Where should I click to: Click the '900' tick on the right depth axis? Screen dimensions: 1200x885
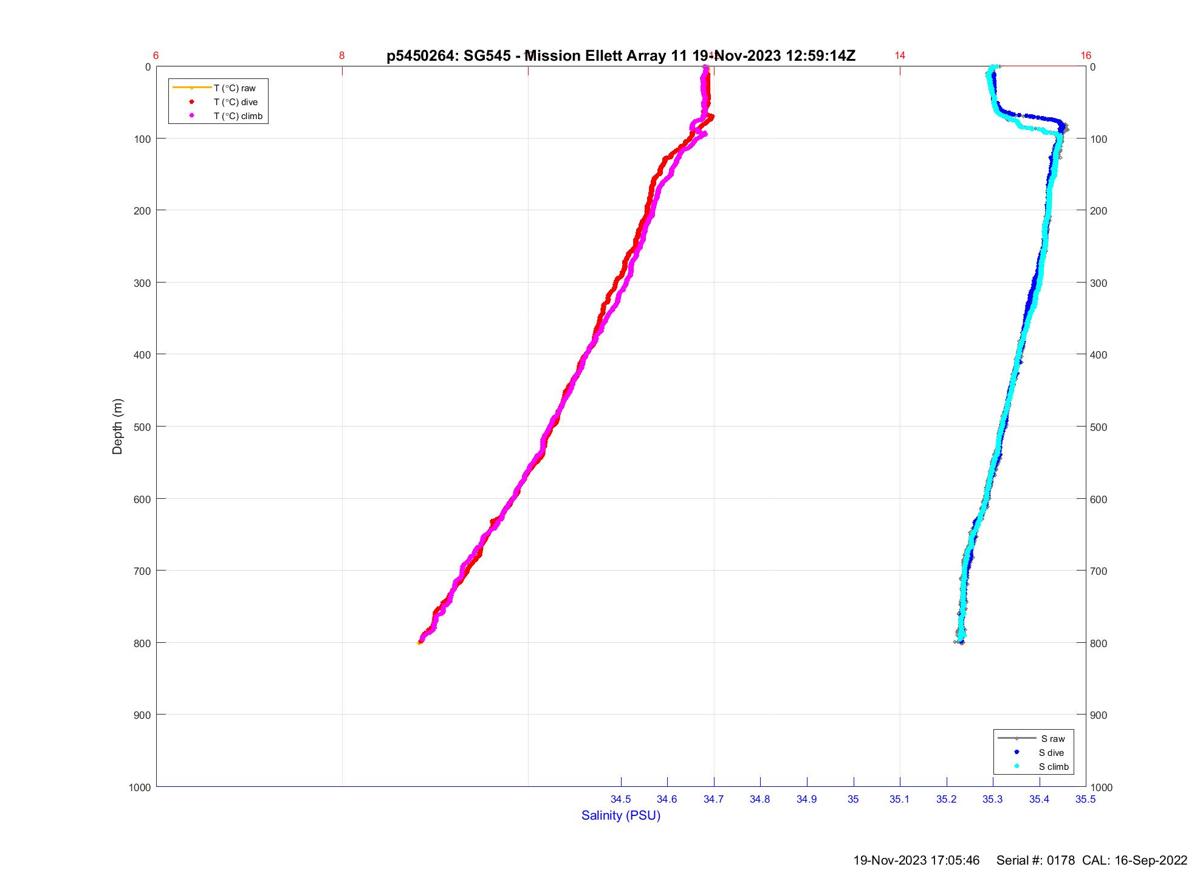coord(1100,715)
